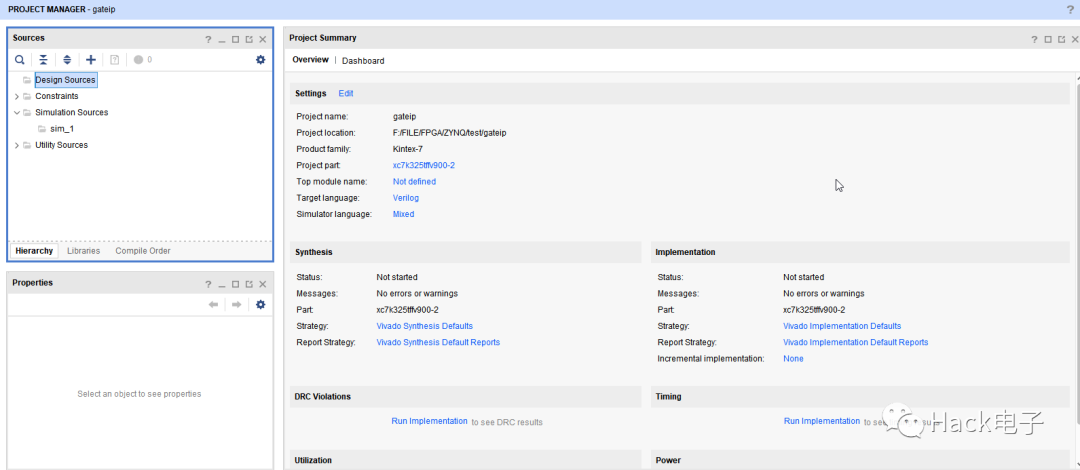Click the next object arrow in Properties
The width and height of the screenshot is (1080, 470).
click(236, 305)
